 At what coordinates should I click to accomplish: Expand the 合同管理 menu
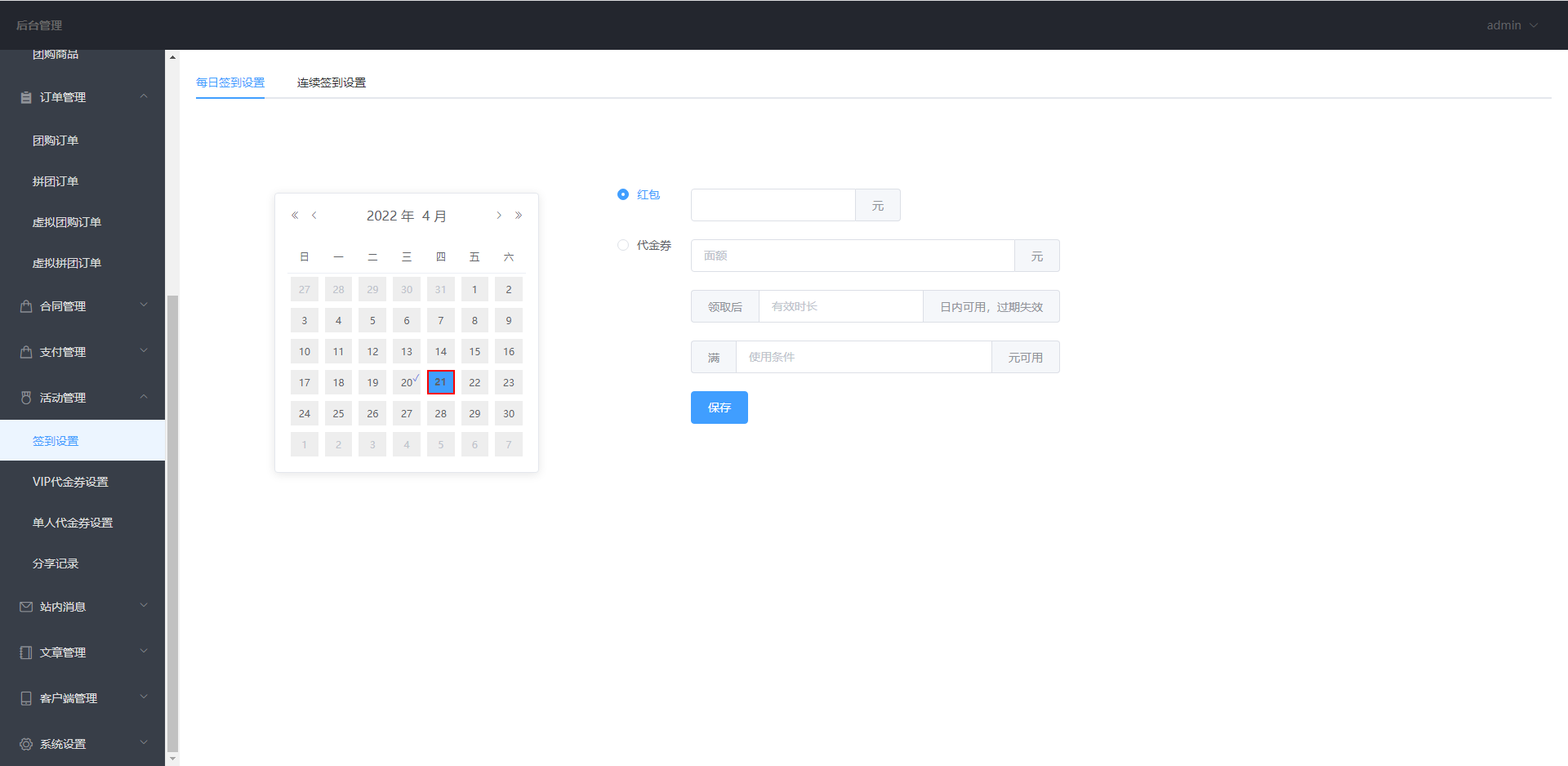pyautogui.click(x=82, y=306)
